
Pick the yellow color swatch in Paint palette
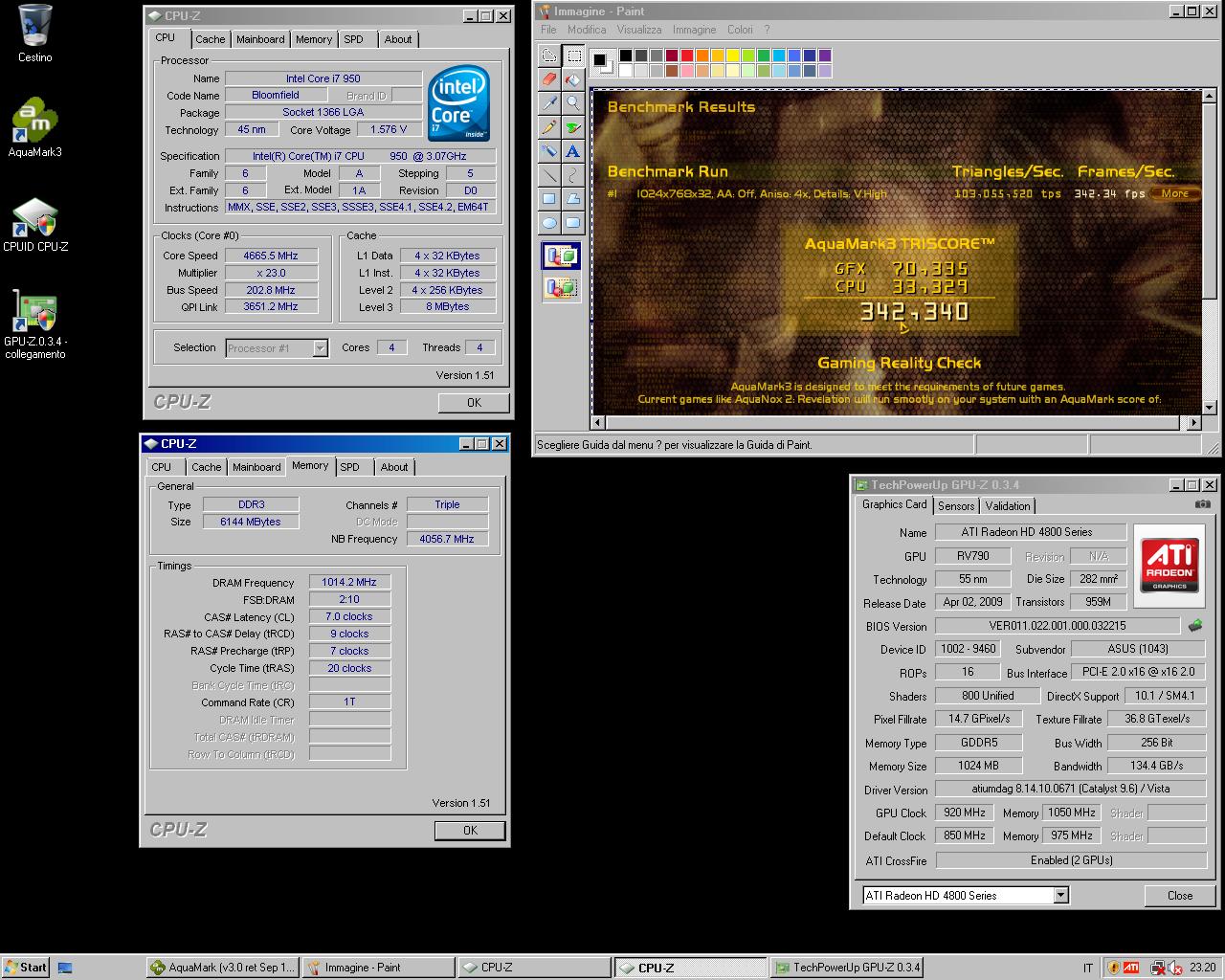point(733,56)
